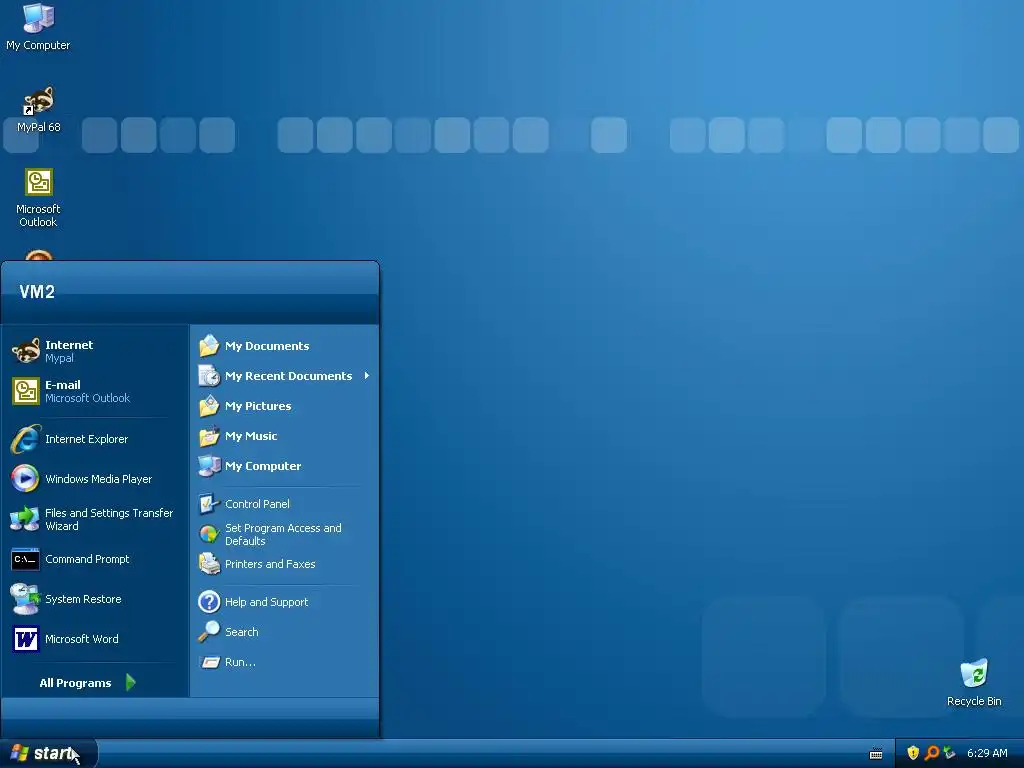Viewport: 1024px width, 768px height.
Task: Open Search from Start menu
Action: 284,632
